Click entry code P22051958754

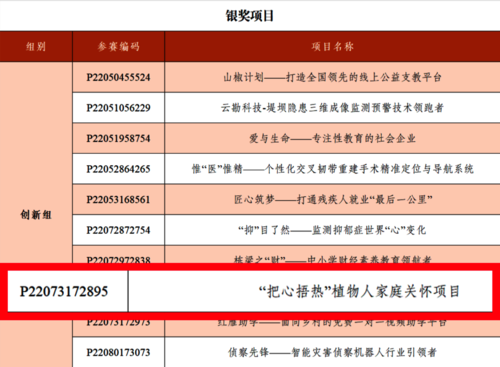pyautogui.click(x=118, y=138)
